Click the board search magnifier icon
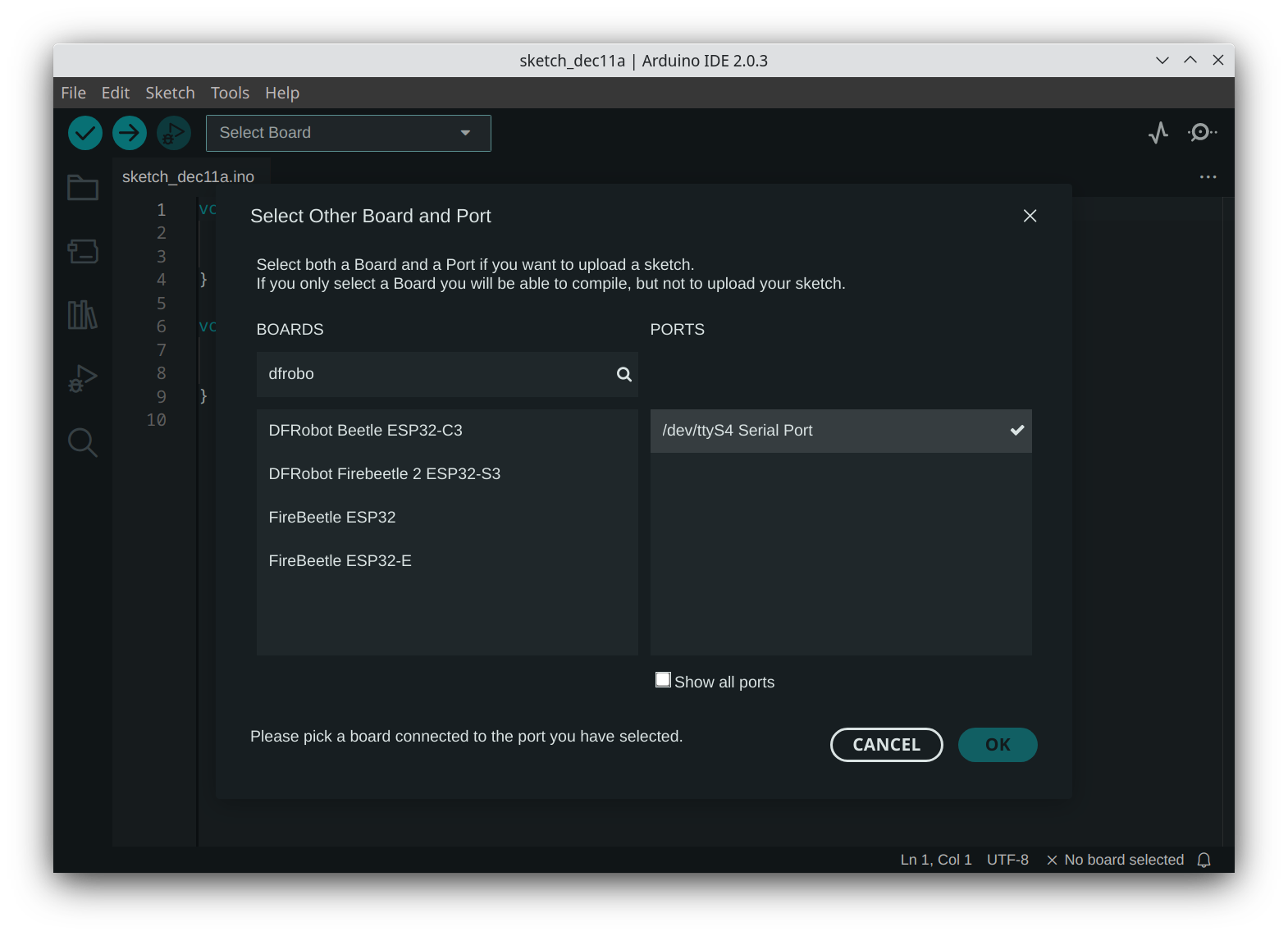Image resolution: width=1288 pixels, height=936 pixels. point(624,374)
